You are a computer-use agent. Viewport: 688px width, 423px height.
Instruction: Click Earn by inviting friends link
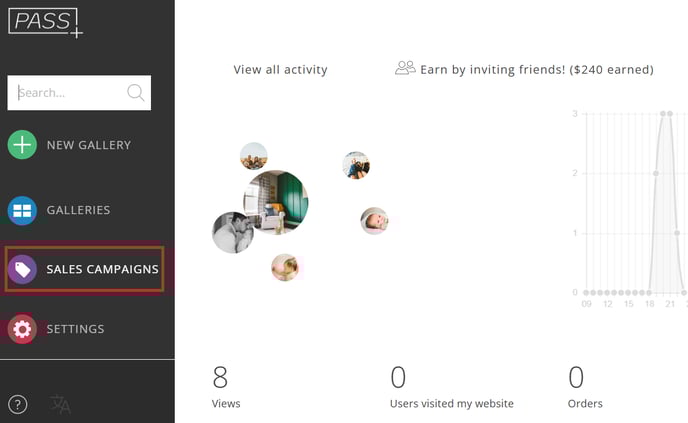[537, 69]
